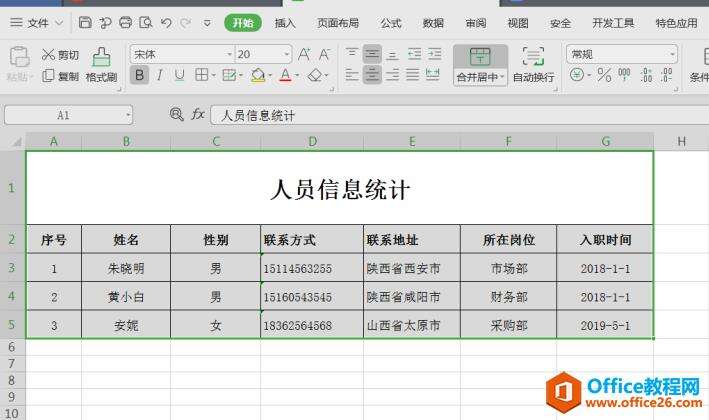The height and width of the screenshot is (420, 709).
Task: Click the borders icon
Action: 201,75
